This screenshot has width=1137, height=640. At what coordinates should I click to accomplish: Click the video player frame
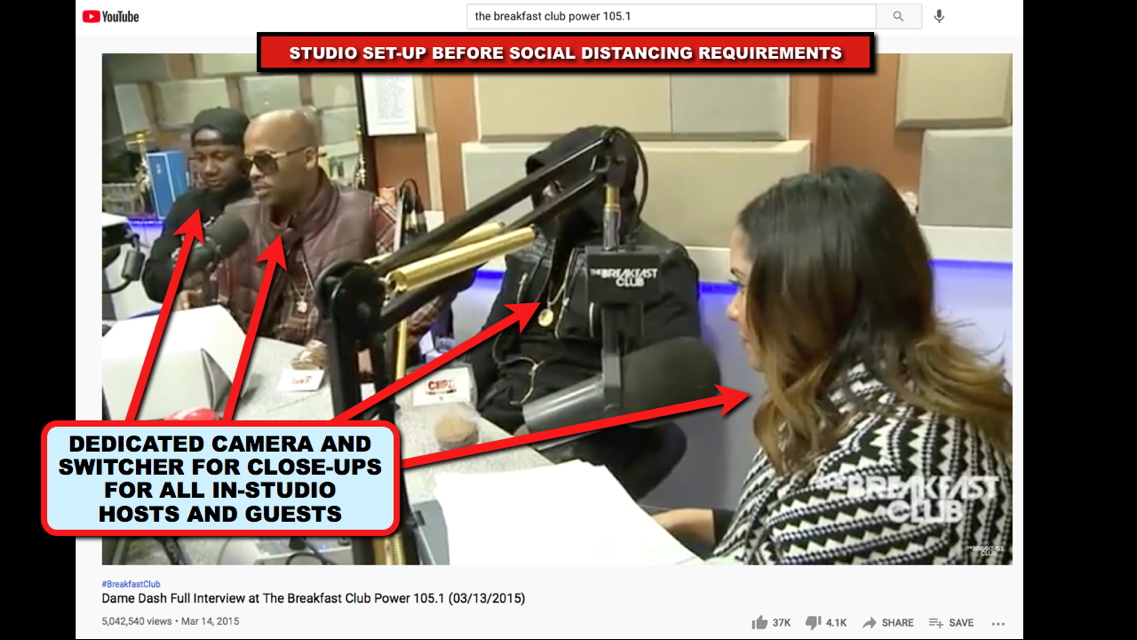click(x=557, y=309)
